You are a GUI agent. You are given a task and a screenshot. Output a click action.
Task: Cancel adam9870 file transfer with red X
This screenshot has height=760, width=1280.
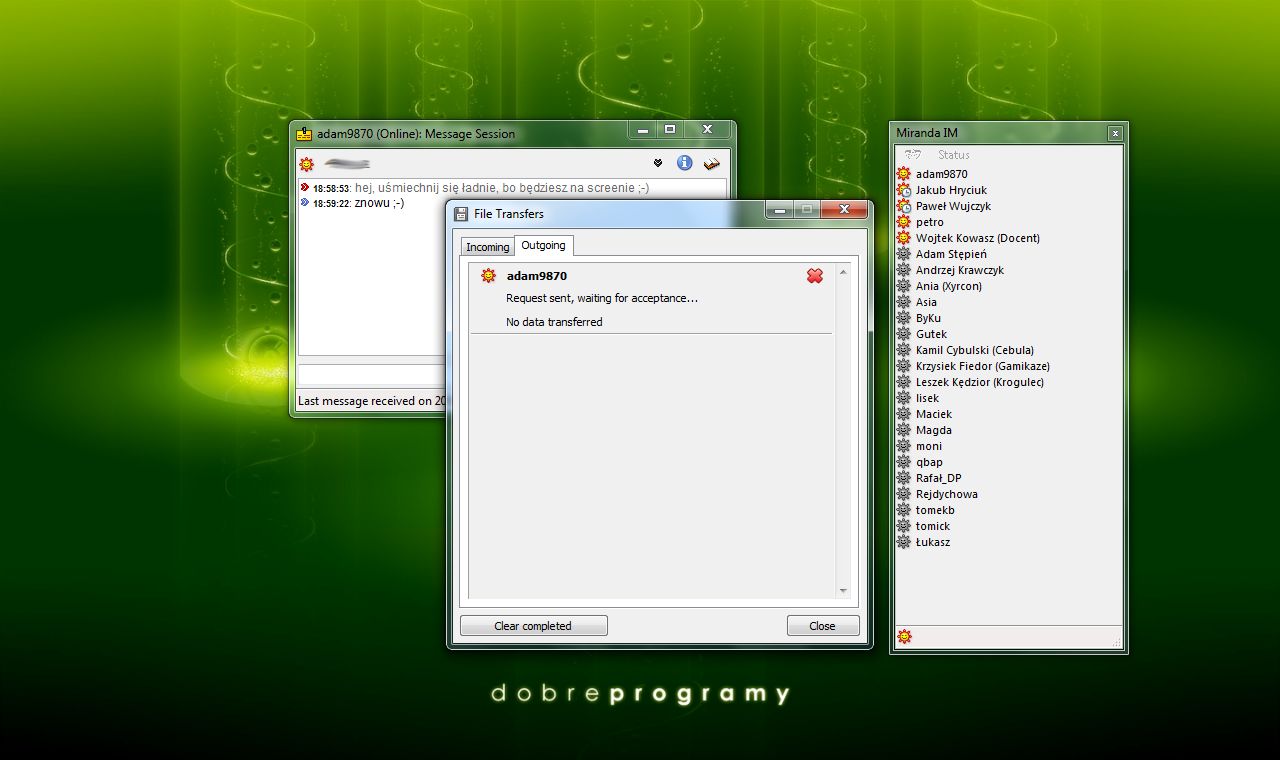tap(815, 276)
